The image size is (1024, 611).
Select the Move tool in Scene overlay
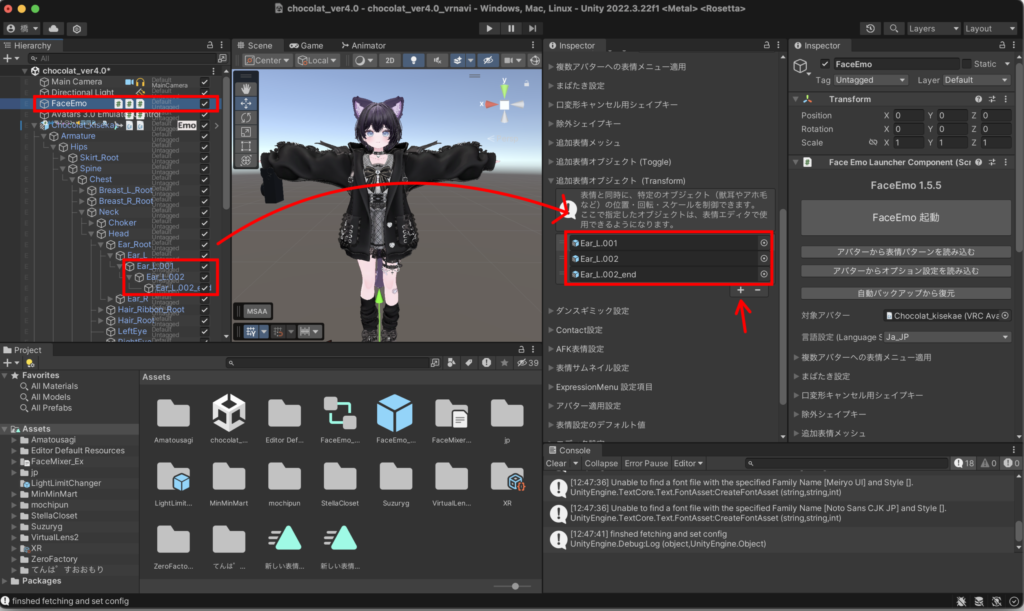click(x=248, y=103)
